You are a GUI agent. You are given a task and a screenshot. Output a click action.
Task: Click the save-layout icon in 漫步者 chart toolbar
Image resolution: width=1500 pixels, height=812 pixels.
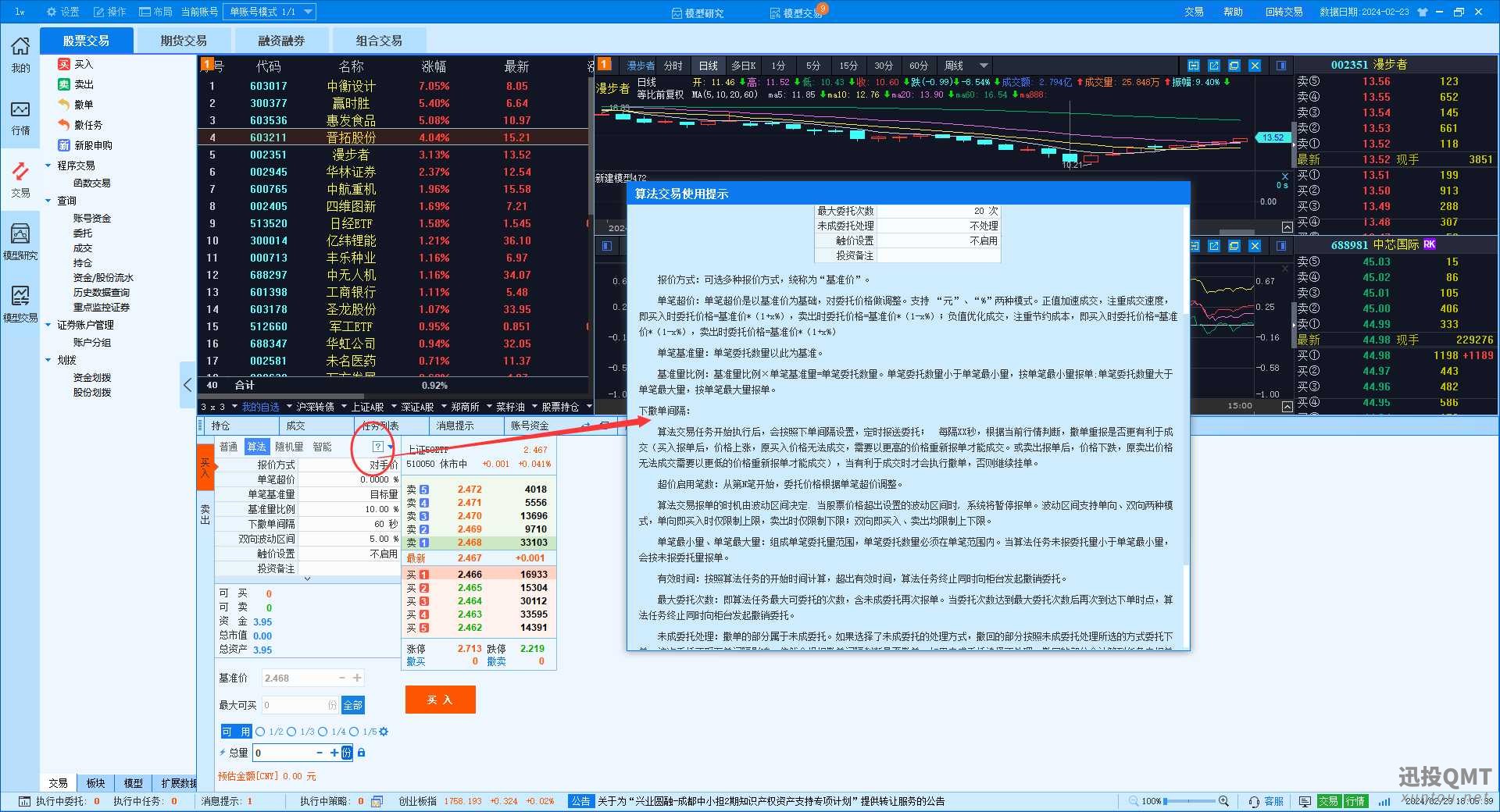pos(1193,66)
